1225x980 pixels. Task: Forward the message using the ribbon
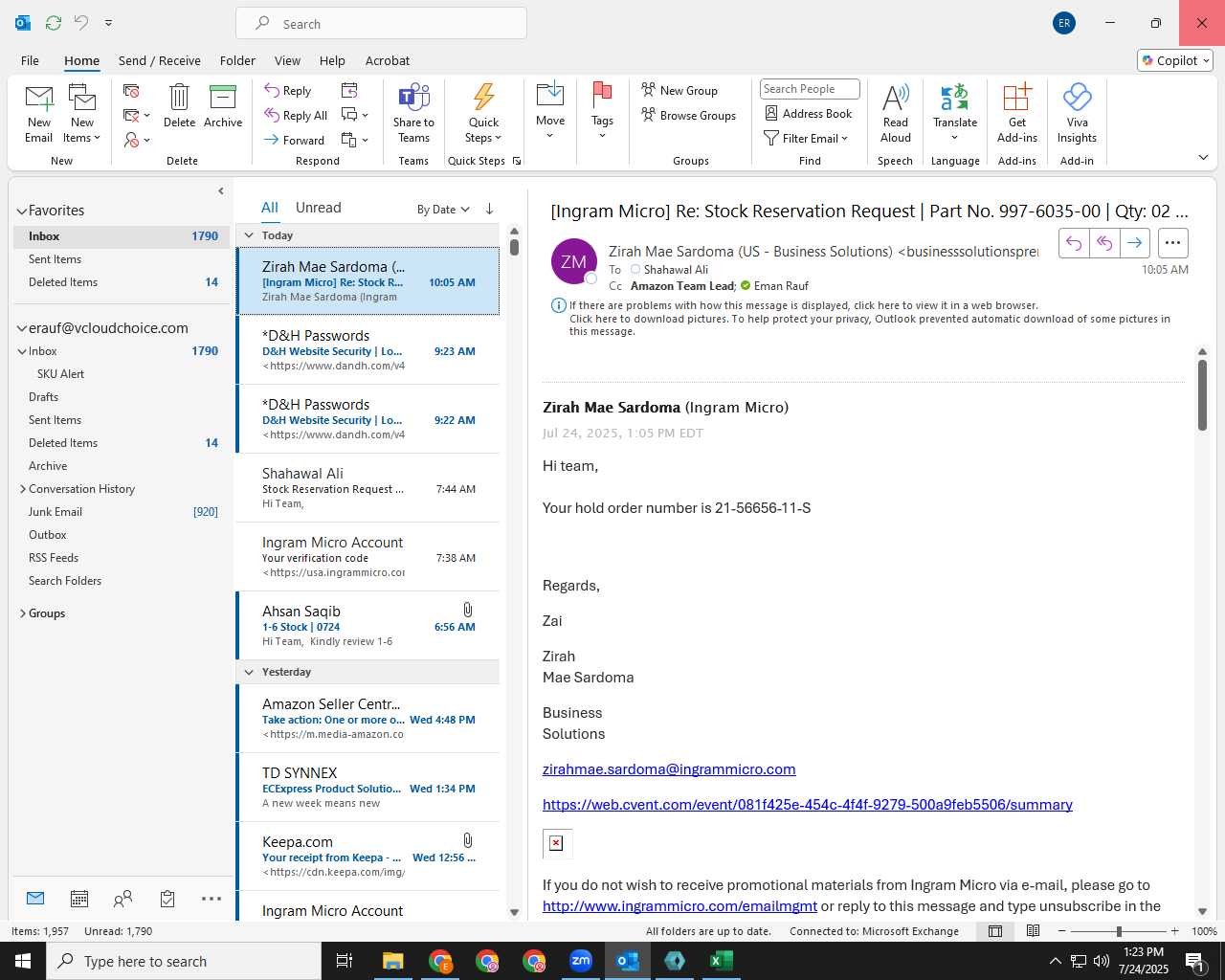coord(295,140)
